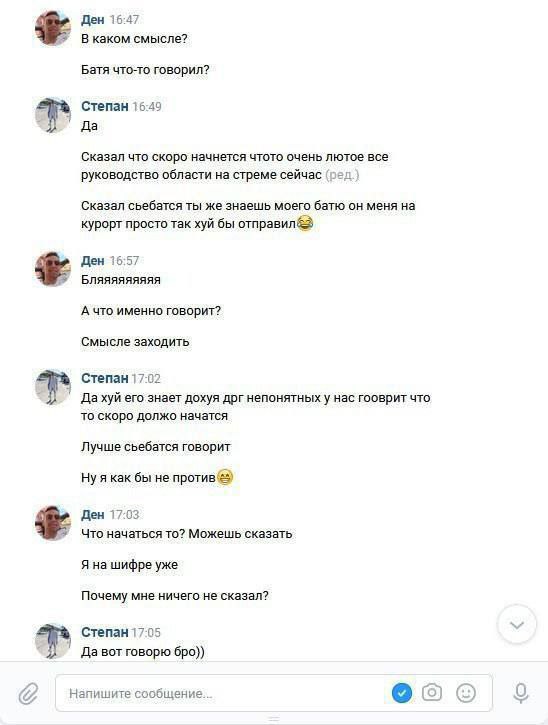This screenshot has width=548, height=725.
Task: Click the 17:05 timestamp next to Степан
Action: point(146,633)
